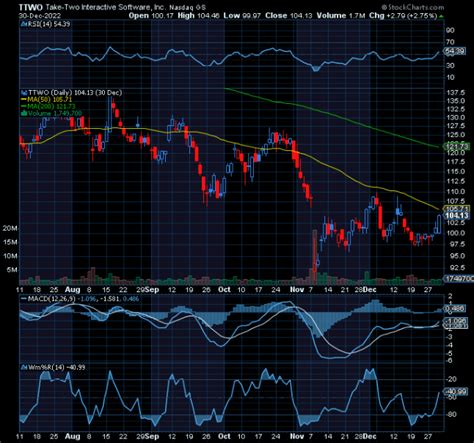Click the 0.486 value tag on the MACD axis

click(454, 309)
